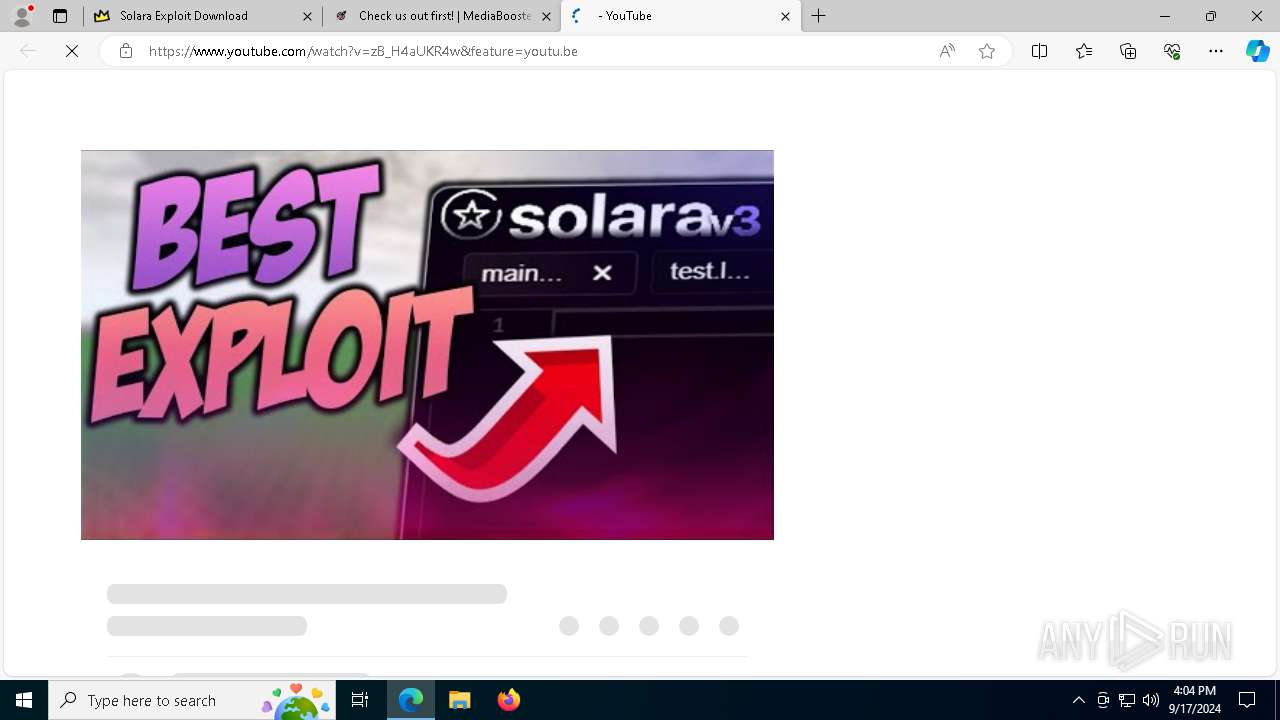Open network status tray icon
The width and height of the screenshot is (1280, 720).
(x=1127, y=700)
